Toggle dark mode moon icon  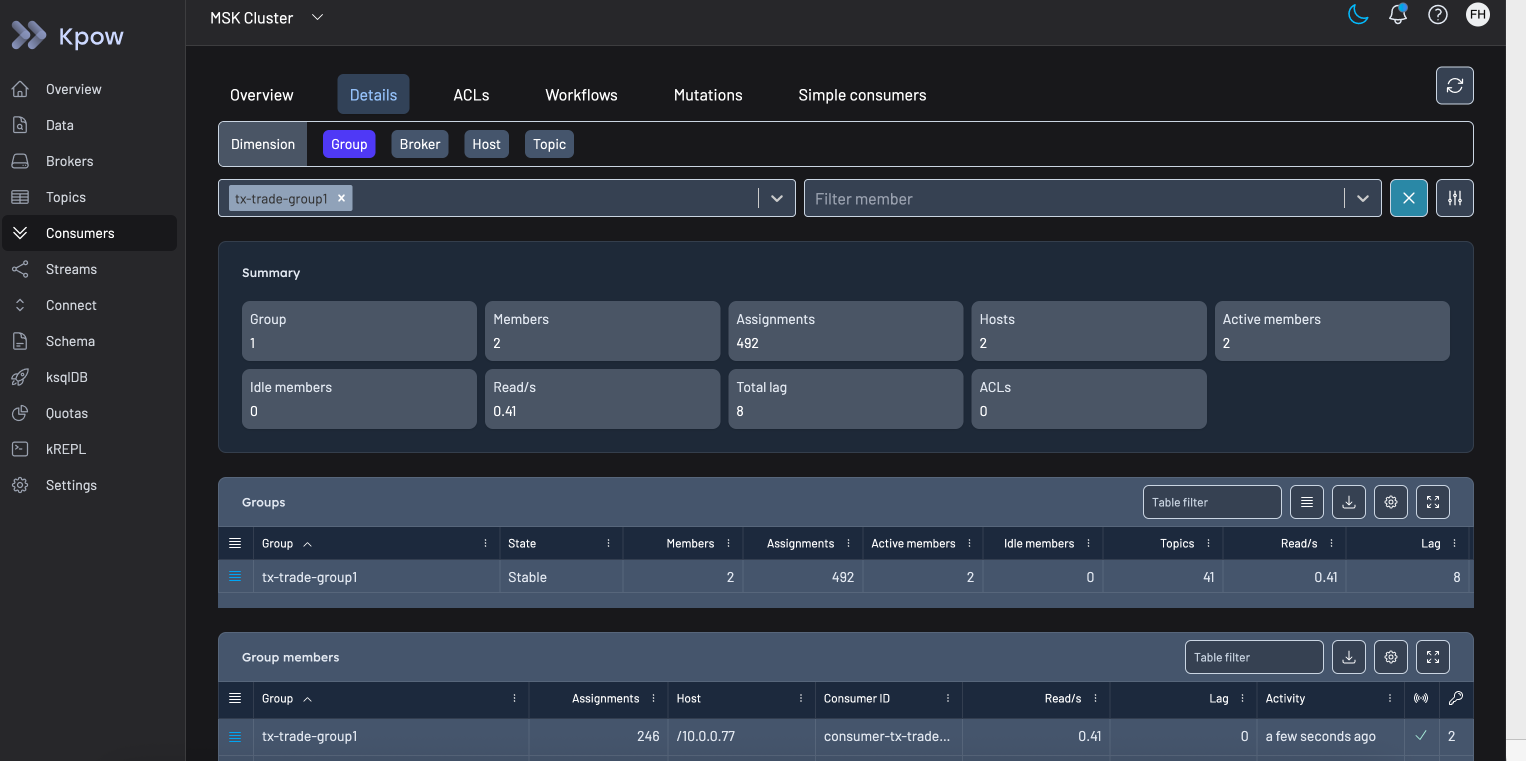click(x=1357, y=15)
